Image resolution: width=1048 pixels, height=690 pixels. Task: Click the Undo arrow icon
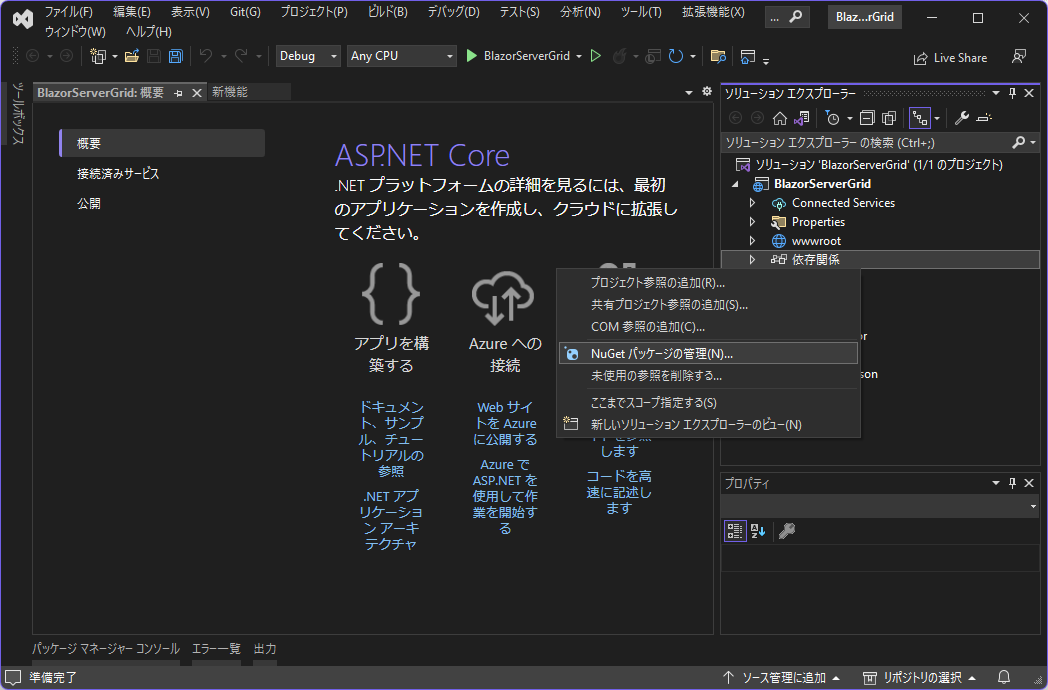[206, 56]
